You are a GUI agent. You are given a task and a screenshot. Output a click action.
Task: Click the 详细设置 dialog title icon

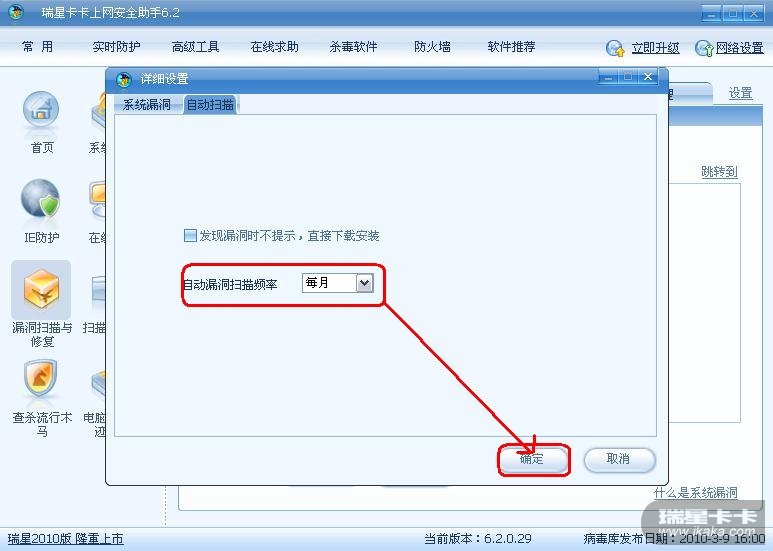[x=124, y=79]
